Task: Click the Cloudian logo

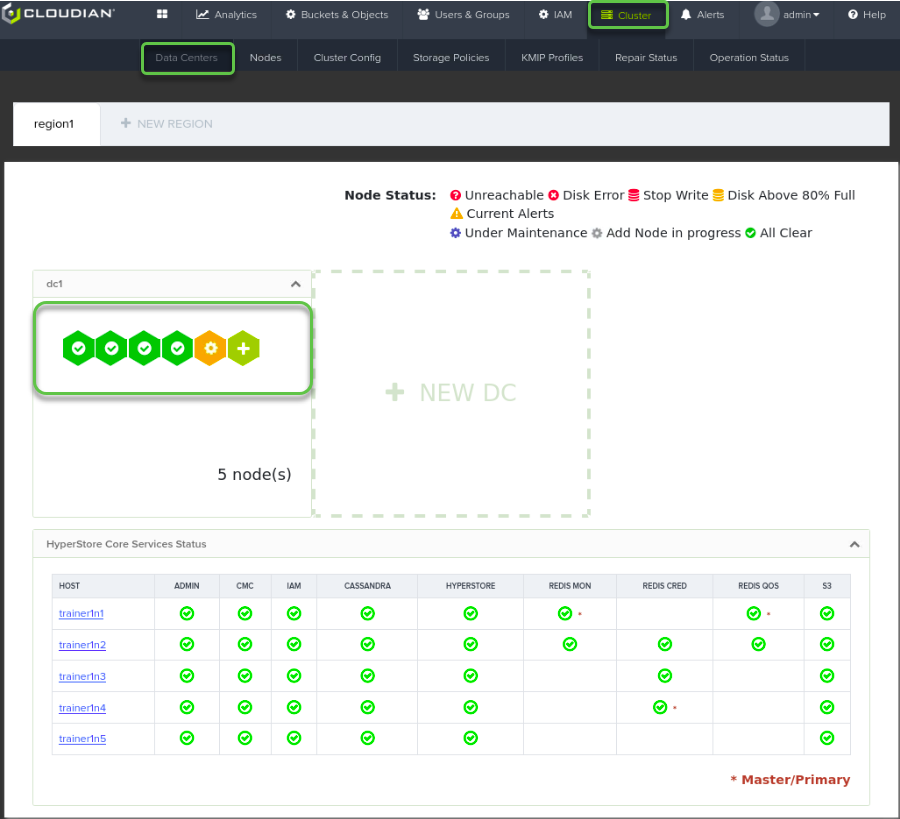Action: click(58, 13)
